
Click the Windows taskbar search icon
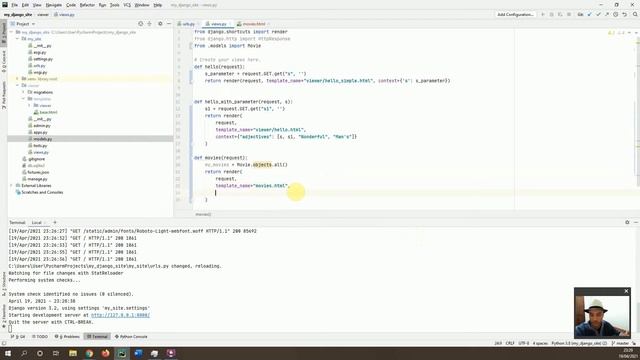click(24, 353)
